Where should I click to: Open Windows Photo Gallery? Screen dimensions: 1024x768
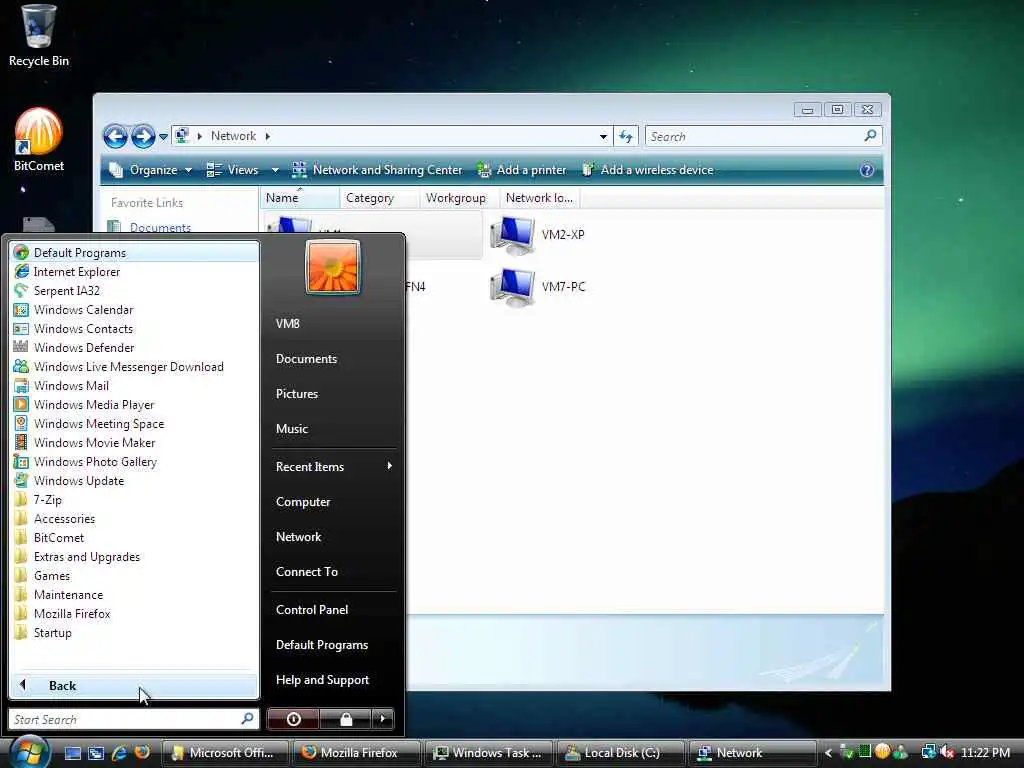pyautogui.click(x=135, y=462)
